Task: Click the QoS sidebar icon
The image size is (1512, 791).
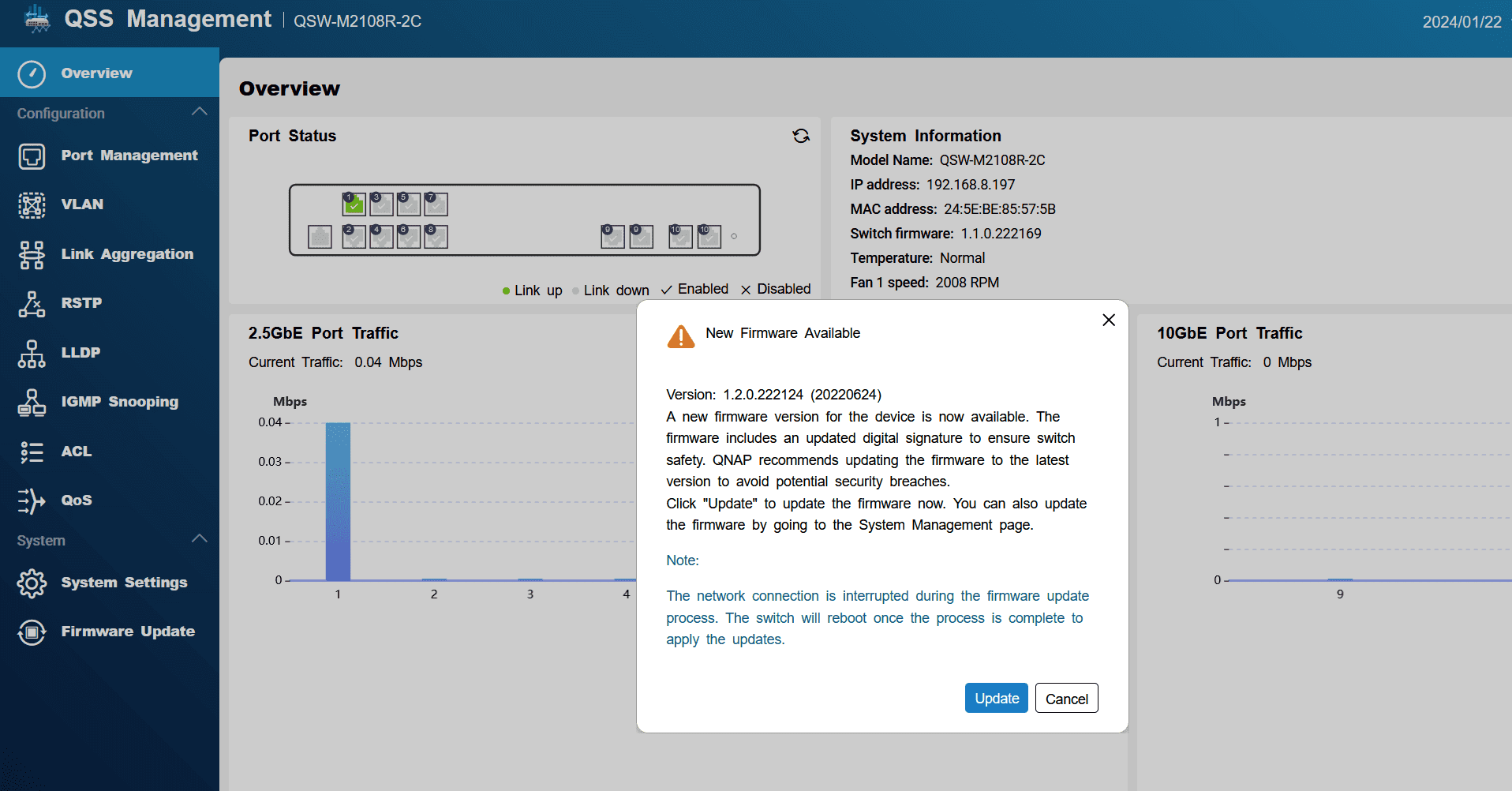Action: [x=32, y=500]
